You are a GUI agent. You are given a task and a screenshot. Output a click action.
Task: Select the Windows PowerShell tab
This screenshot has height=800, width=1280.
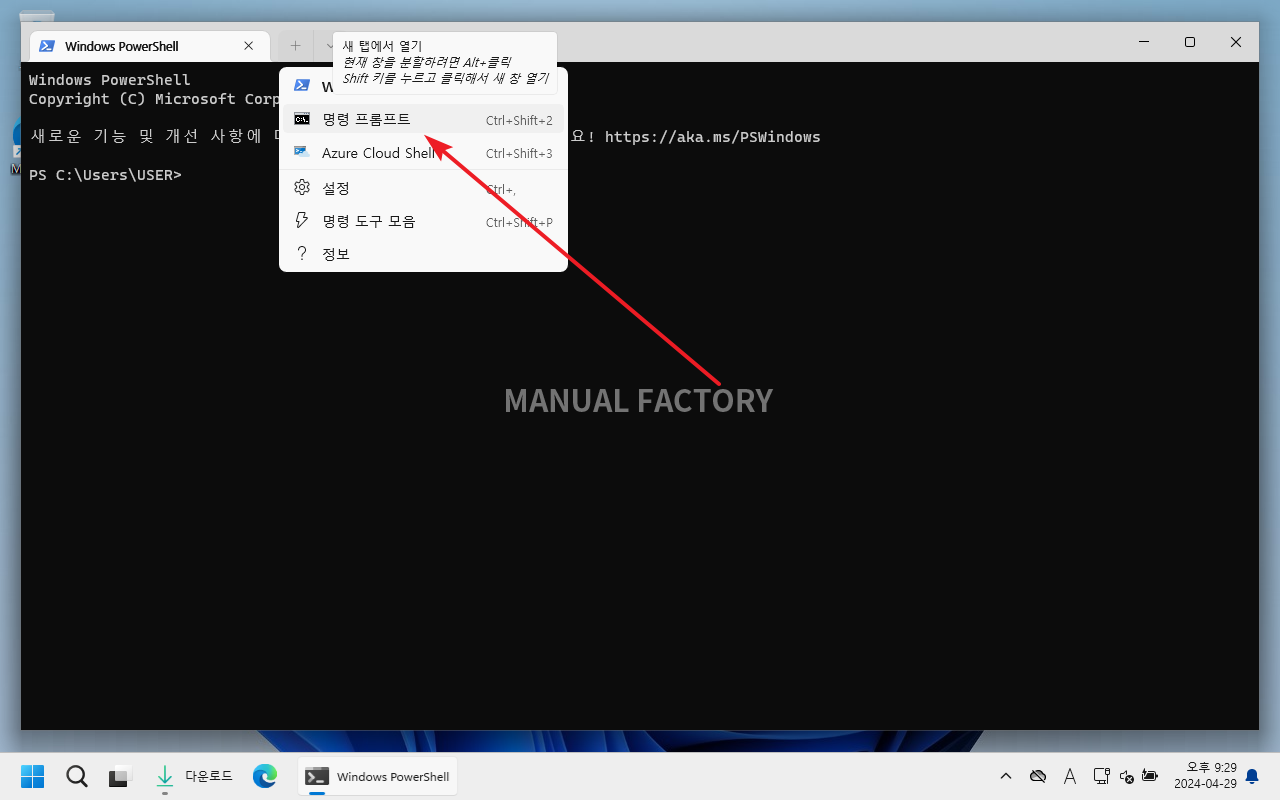150,46
